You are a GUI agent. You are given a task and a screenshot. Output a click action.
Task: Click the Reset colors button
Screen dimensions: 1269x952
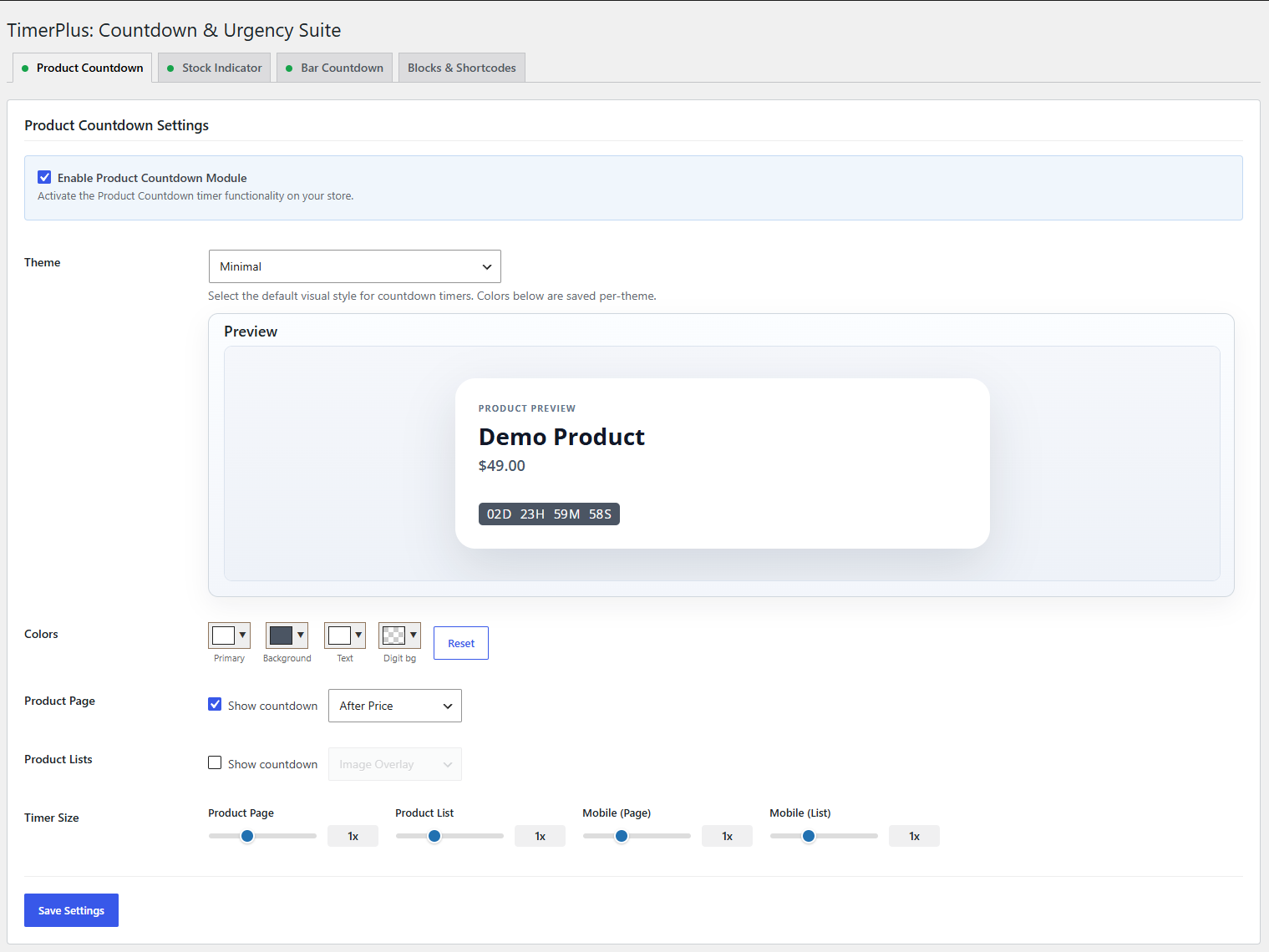pos(461,643)
